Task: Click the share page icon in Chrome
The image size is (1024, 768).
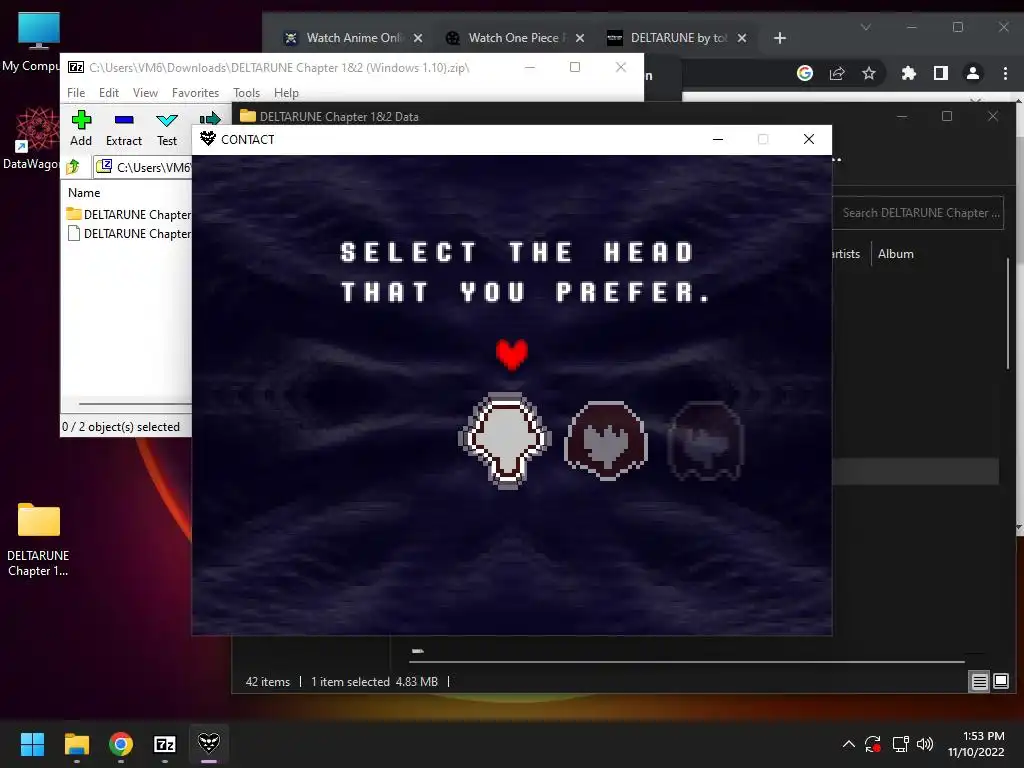Action: coord(837,73)
